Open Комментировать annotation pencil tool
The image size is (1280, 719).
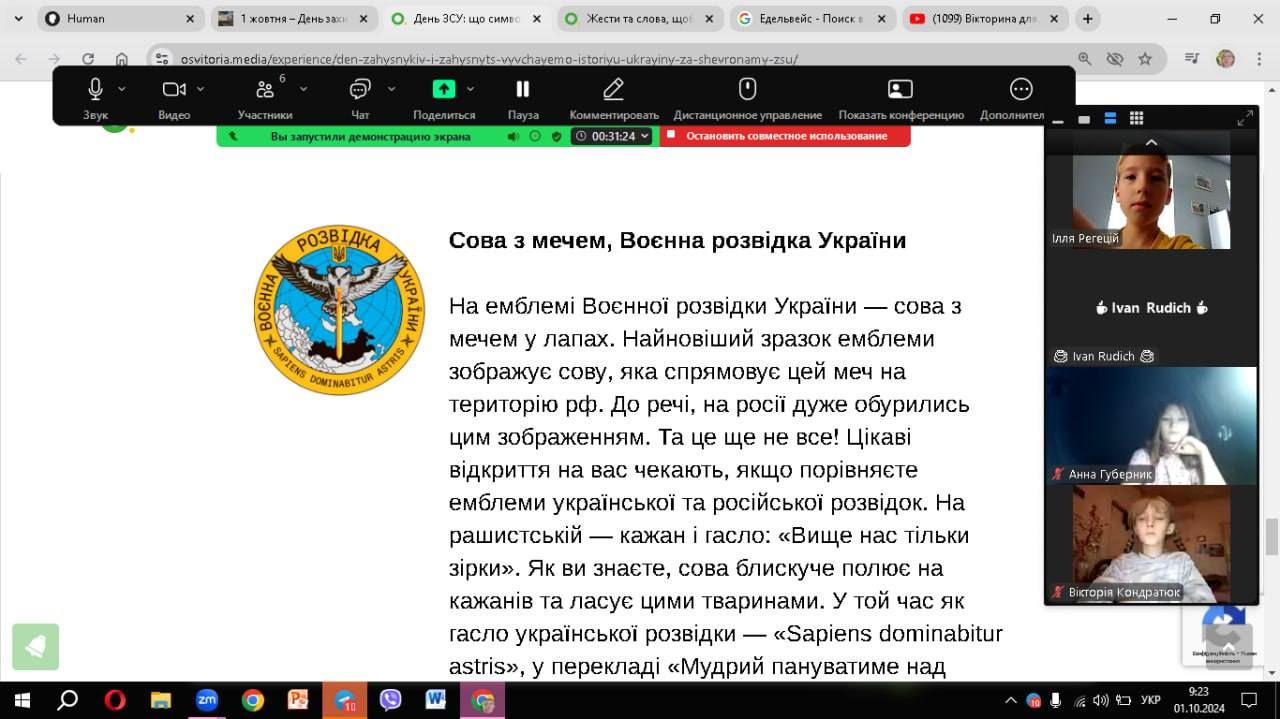[x=614, y=90]
